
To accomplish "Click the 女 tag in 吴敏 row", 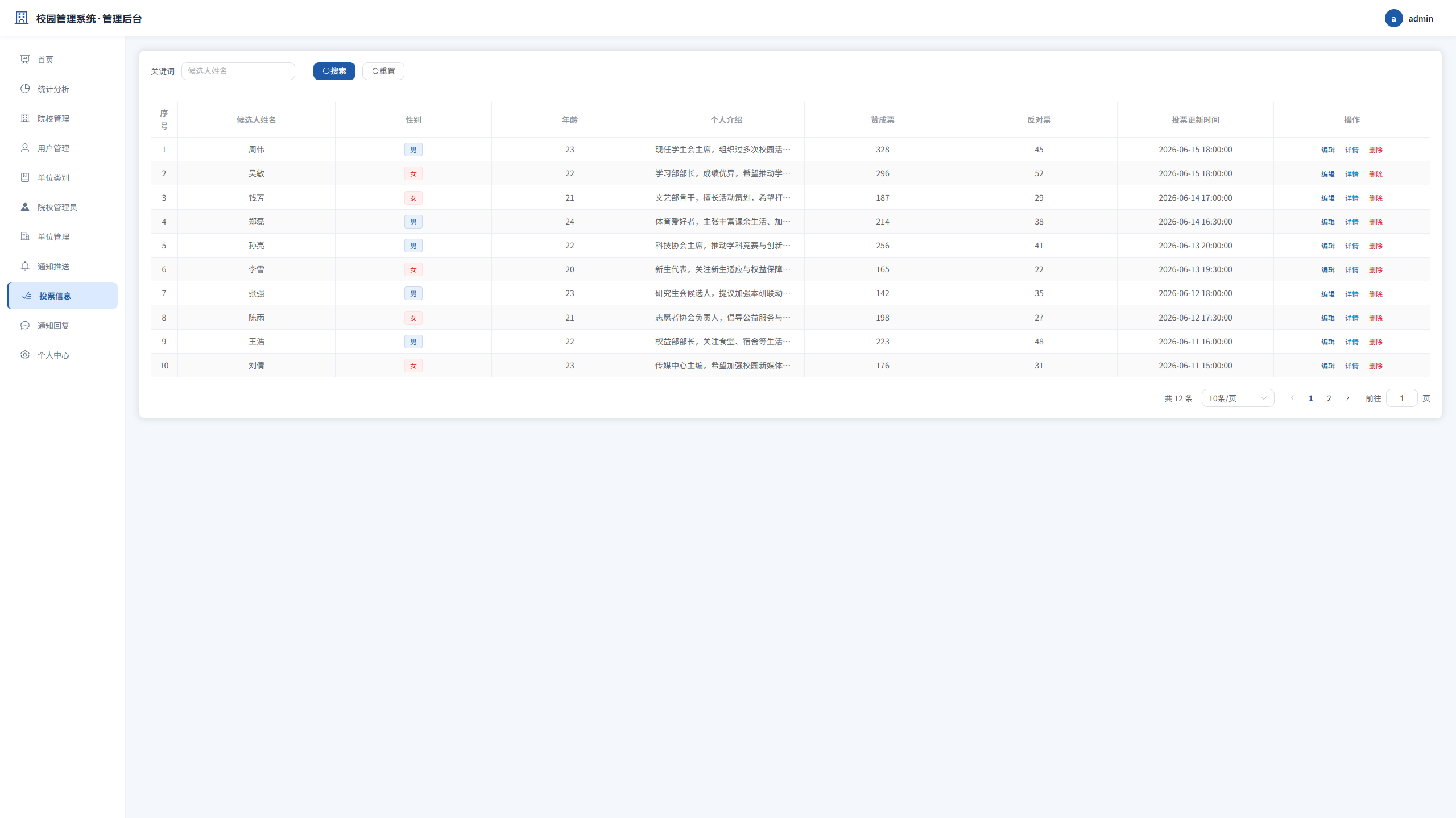I will pos(413,173).
